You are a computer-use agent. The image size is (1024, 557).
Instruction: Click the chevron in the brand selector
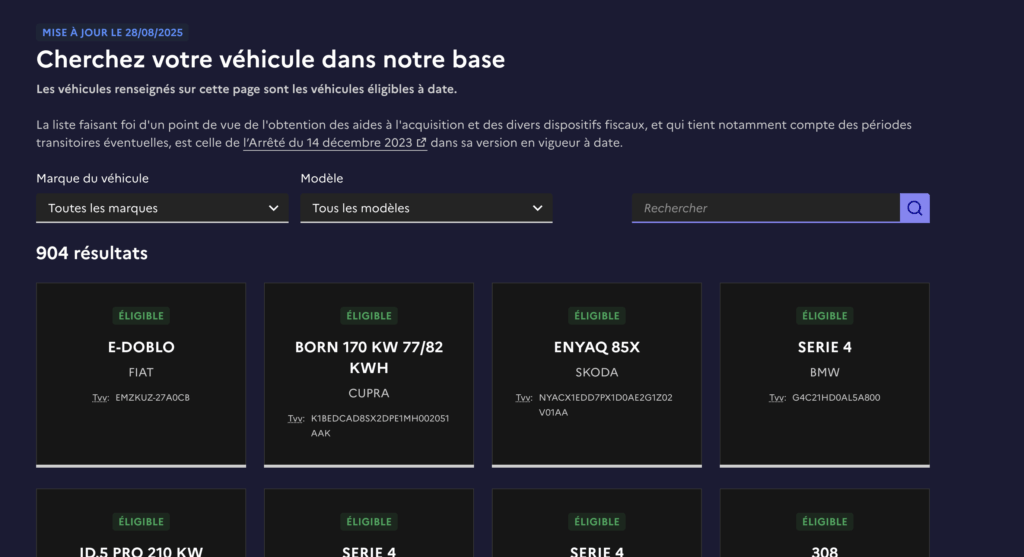click(273, 208)
